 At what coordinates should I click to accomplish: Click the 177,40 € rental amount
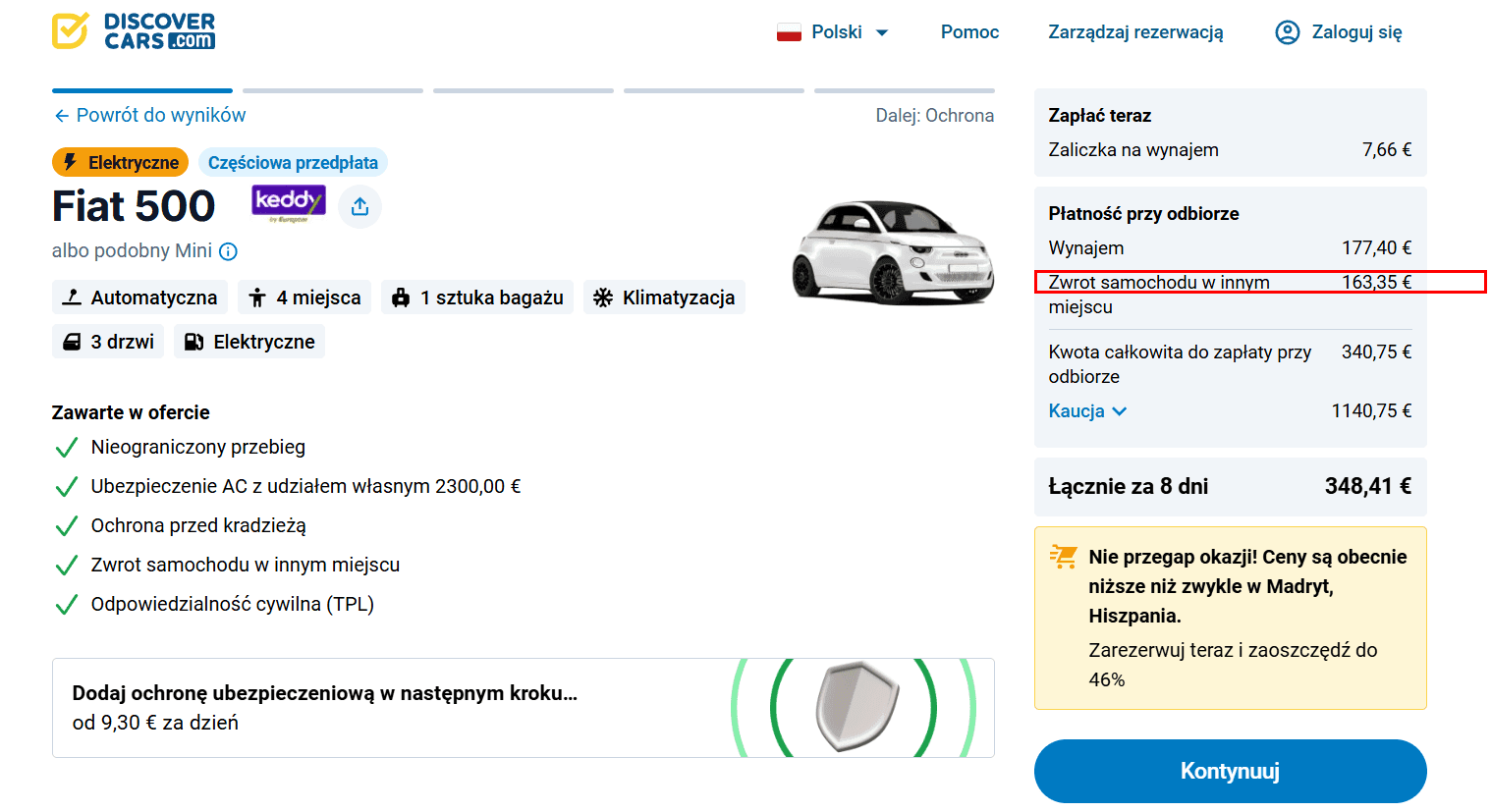(1377, 248)
